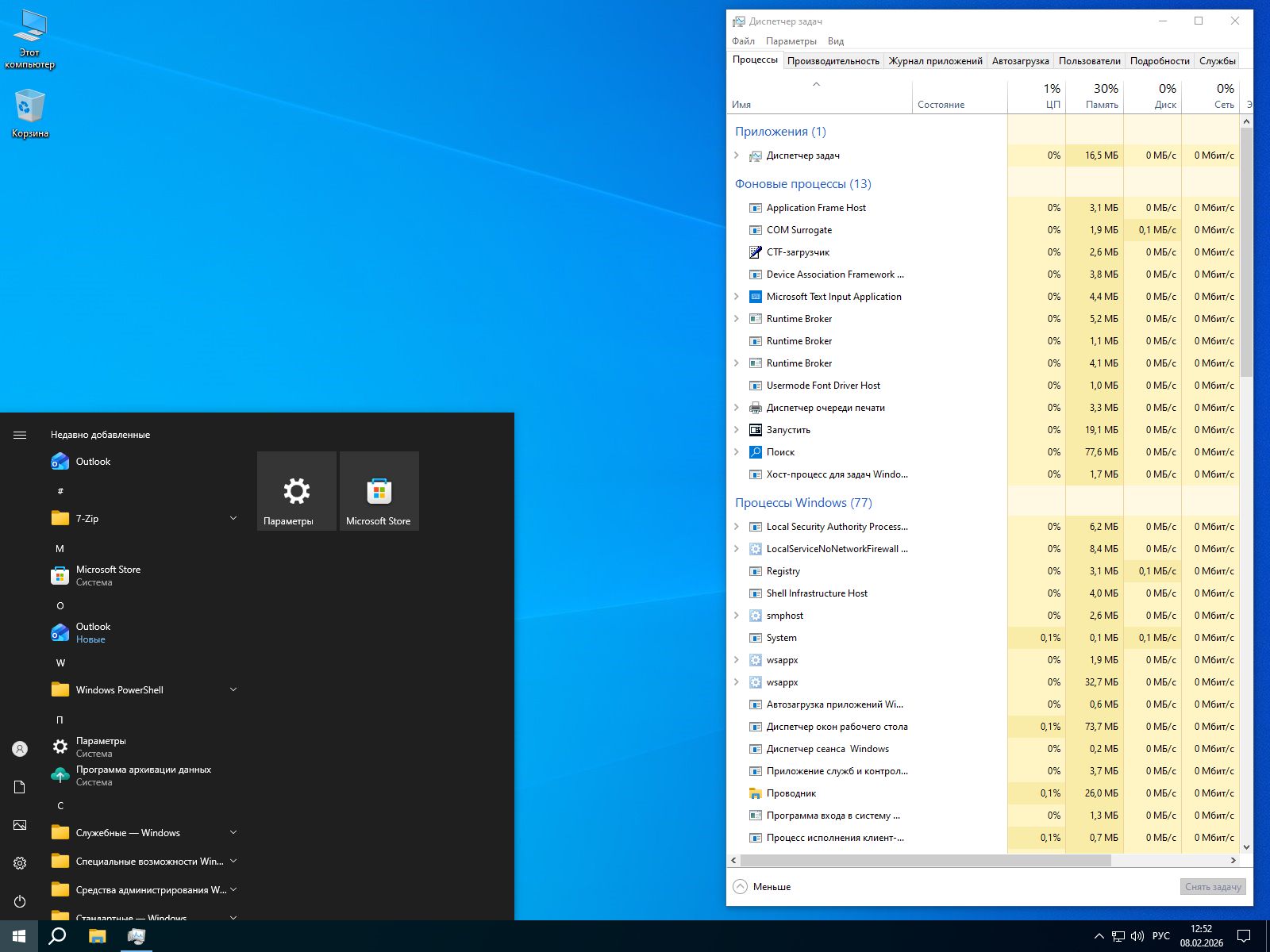This screenshot has height=952, width=1270.
Task: Open the Microsoft Store tile
Action: click(x=379, y=491)
